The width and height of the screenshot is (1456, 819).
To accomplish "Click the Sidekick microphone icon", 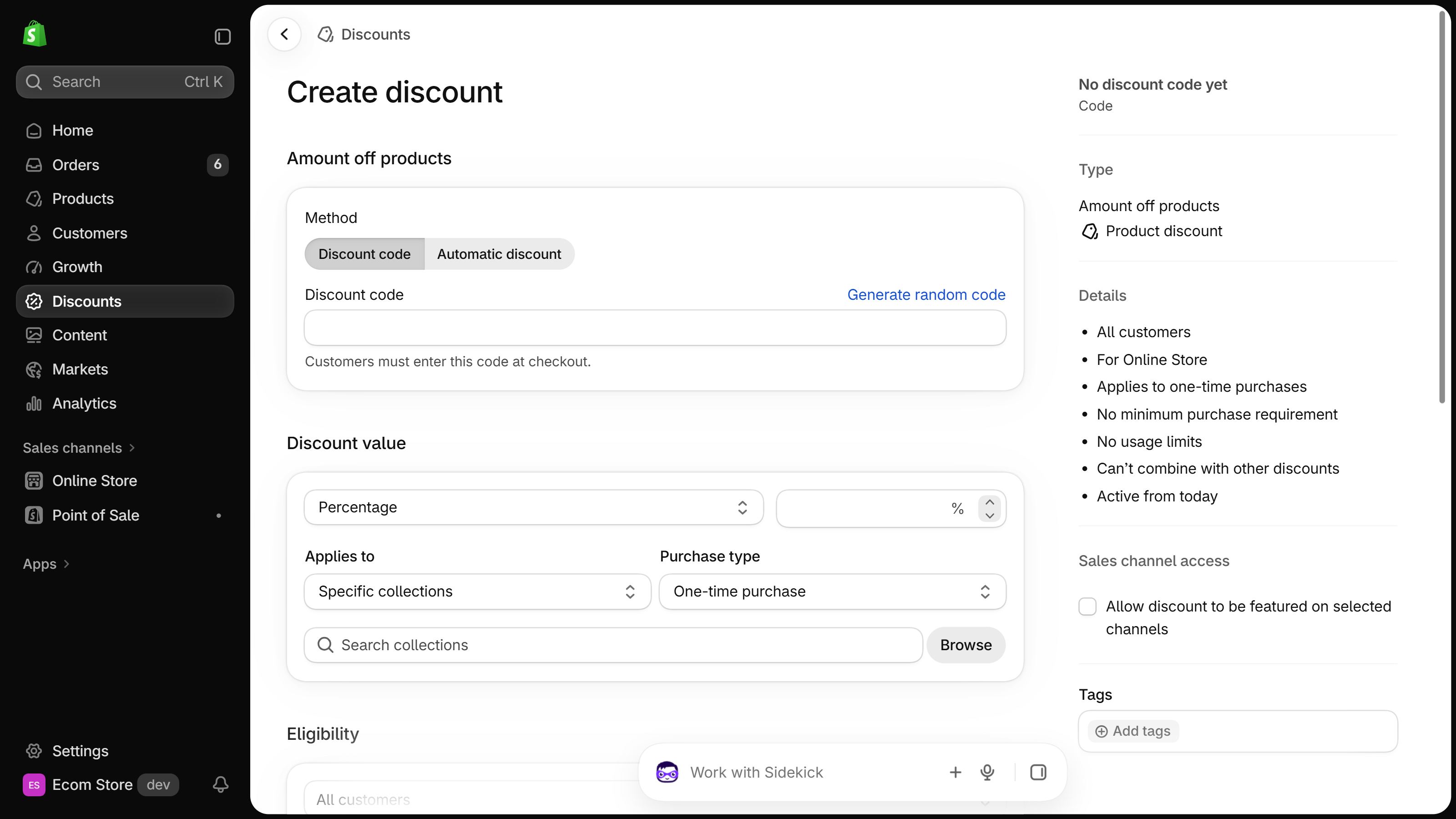I will coord(987,772).
